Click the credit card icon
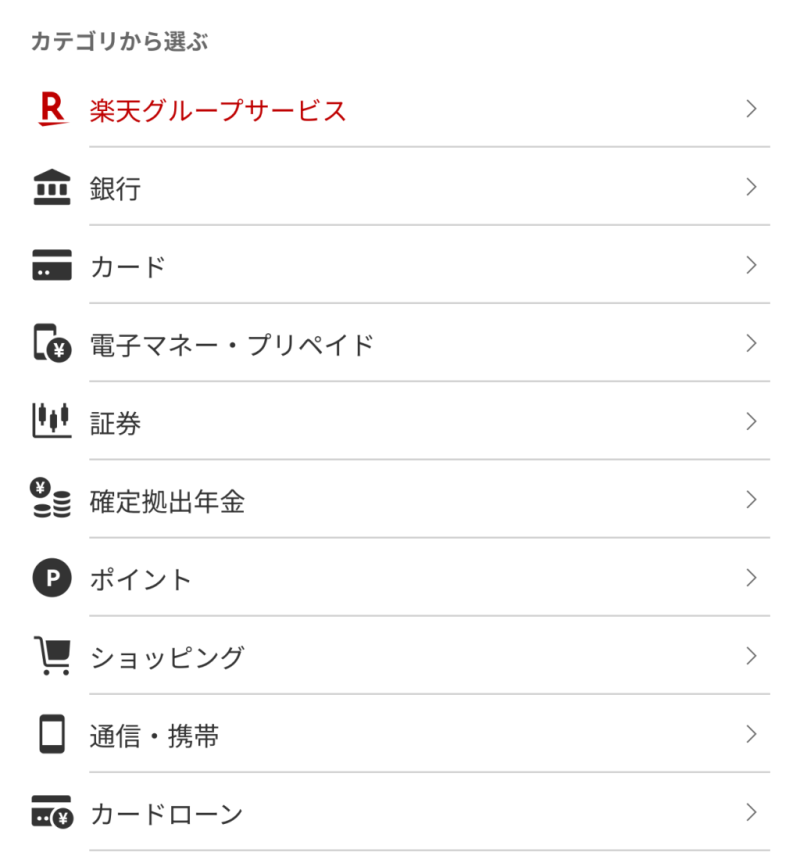The height and width of the screenshot is (863, 800). tap(52, 266)
